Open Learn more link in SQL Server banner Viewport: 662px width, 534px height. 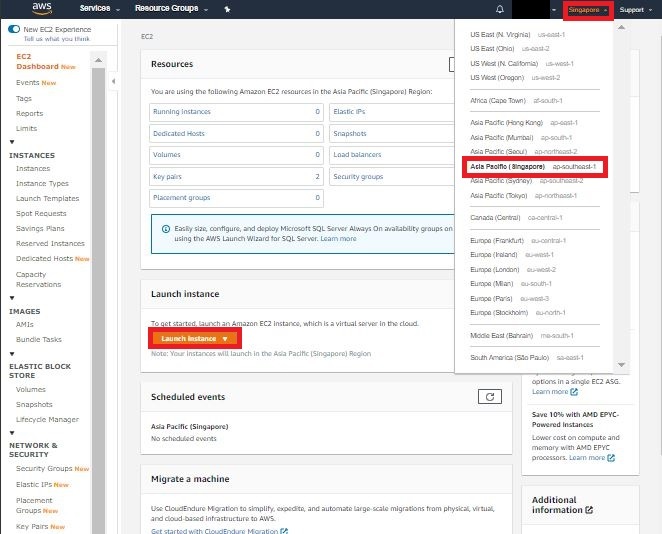tap(338, 239)
